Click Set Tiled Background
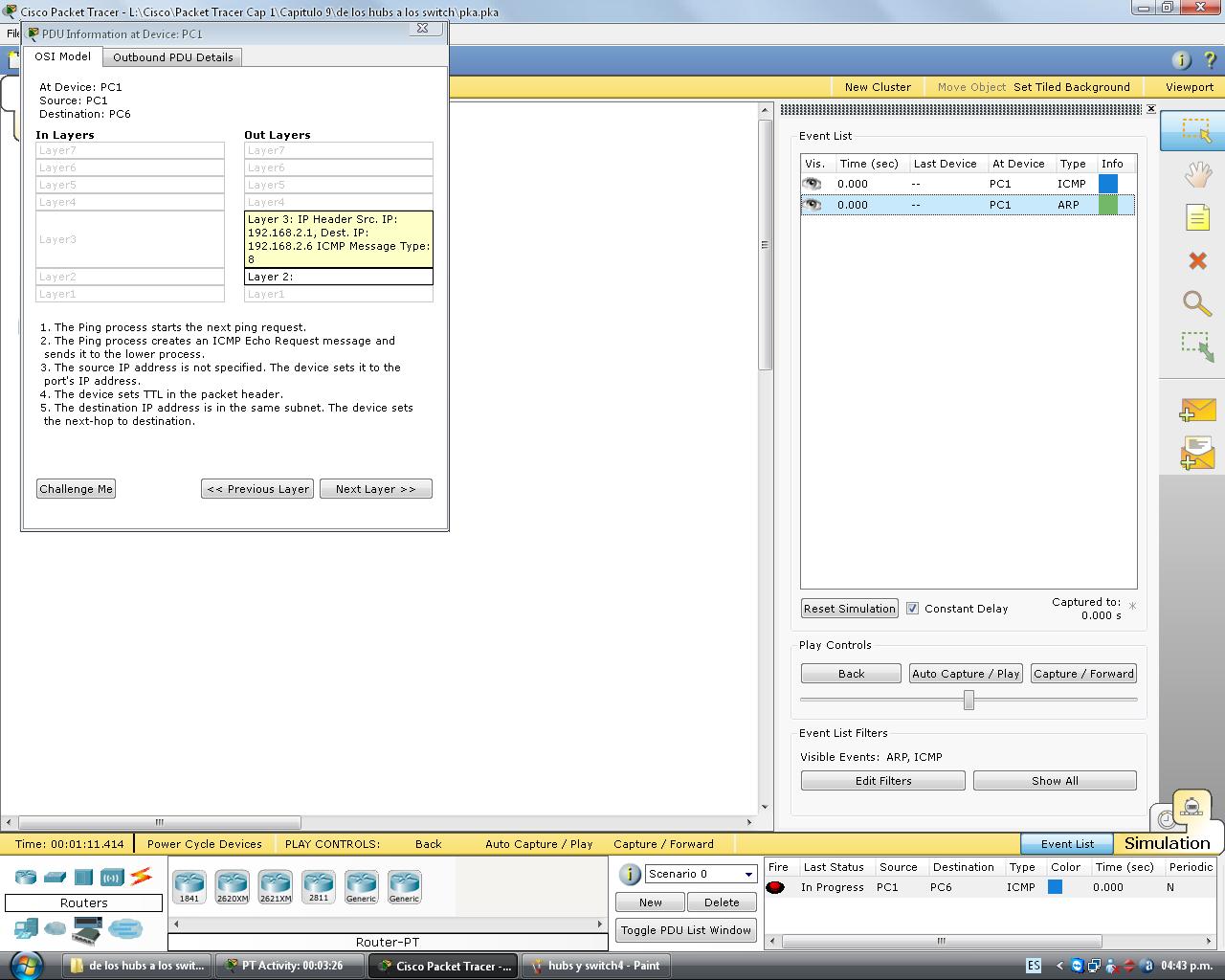The width and height of the screenshot is (1225, 980). tap(1072, 87)
